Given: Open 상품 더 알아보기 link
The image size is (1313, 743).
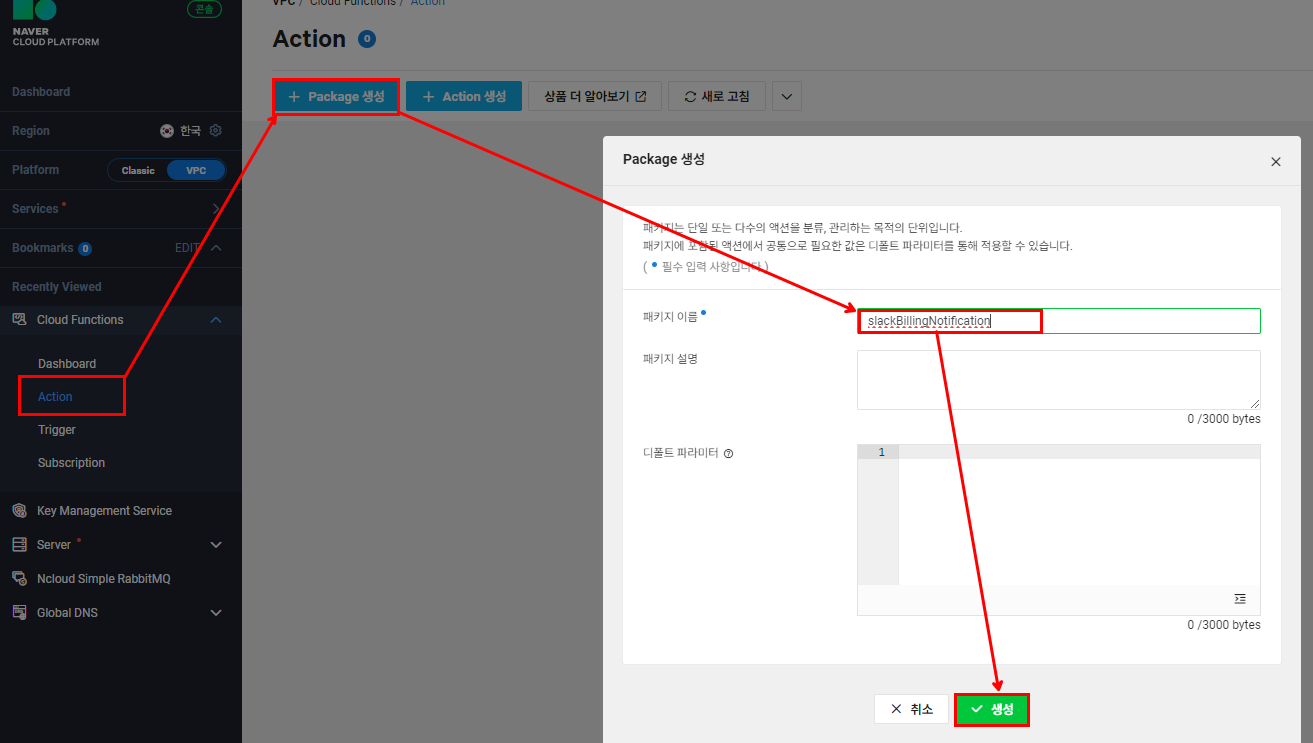Looking at the screenshot, I should point(595,97).
